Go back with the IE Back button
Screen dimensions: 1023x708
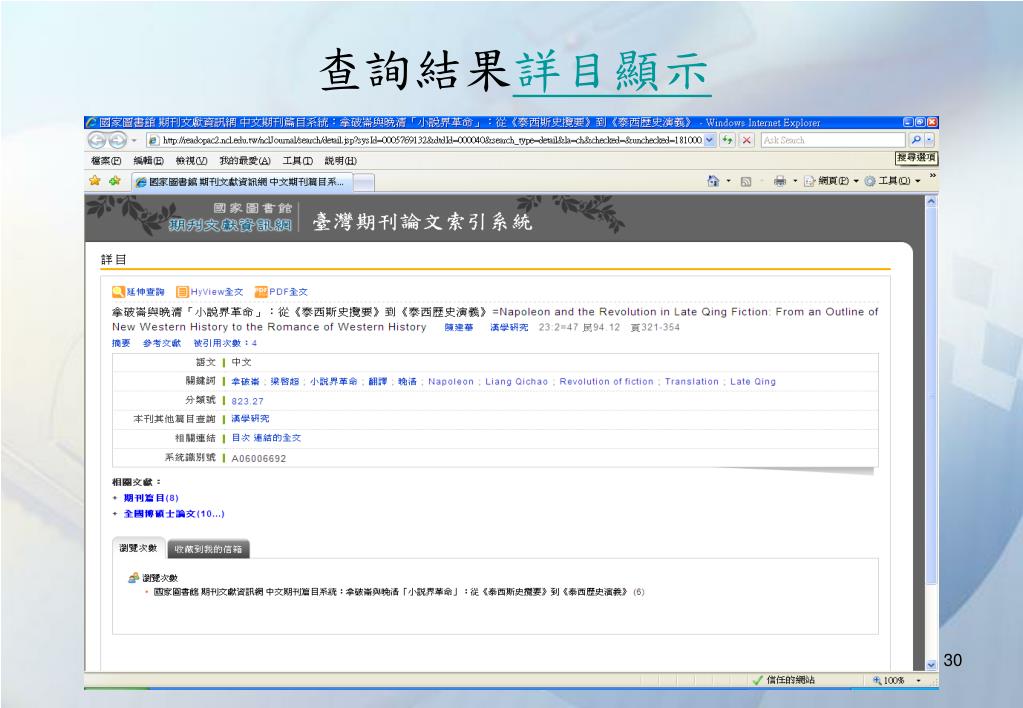97,140
